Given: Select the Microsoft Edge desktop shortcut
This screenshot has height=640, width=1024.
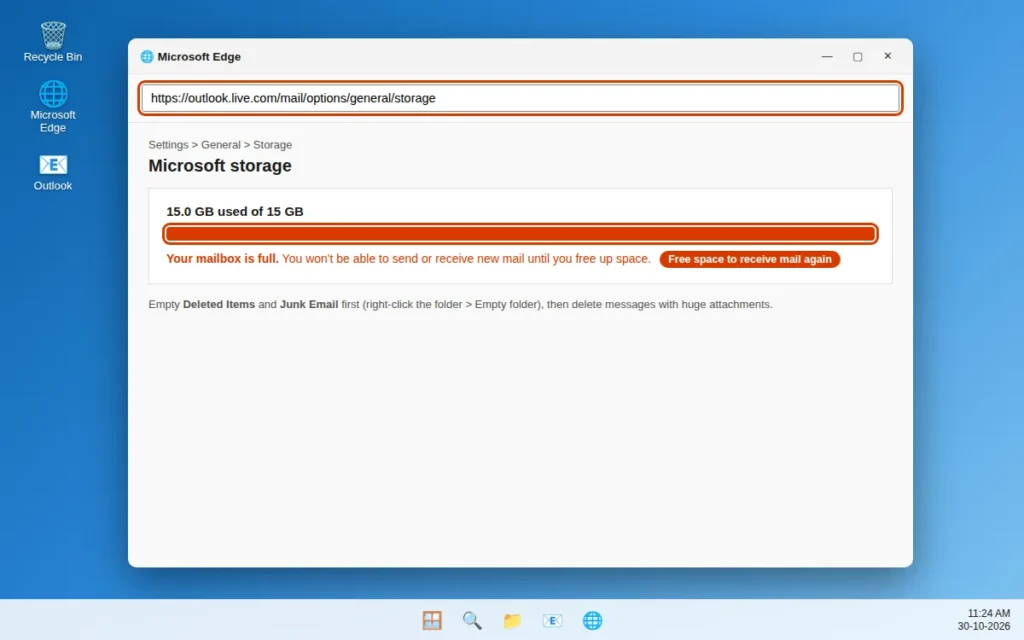Looking at the screenshot, I should [53, 106].
